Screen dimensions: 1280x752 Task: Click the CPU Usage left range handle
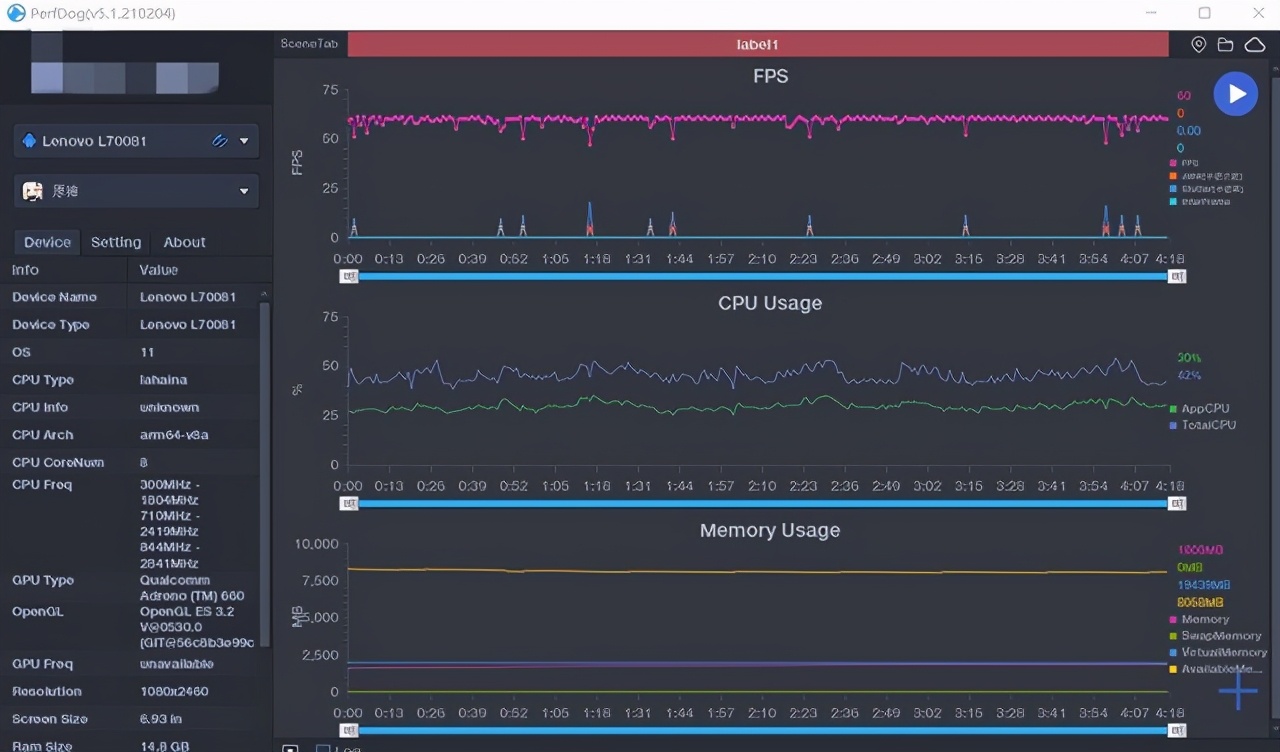pyautogui.click(x=349, y=503)
